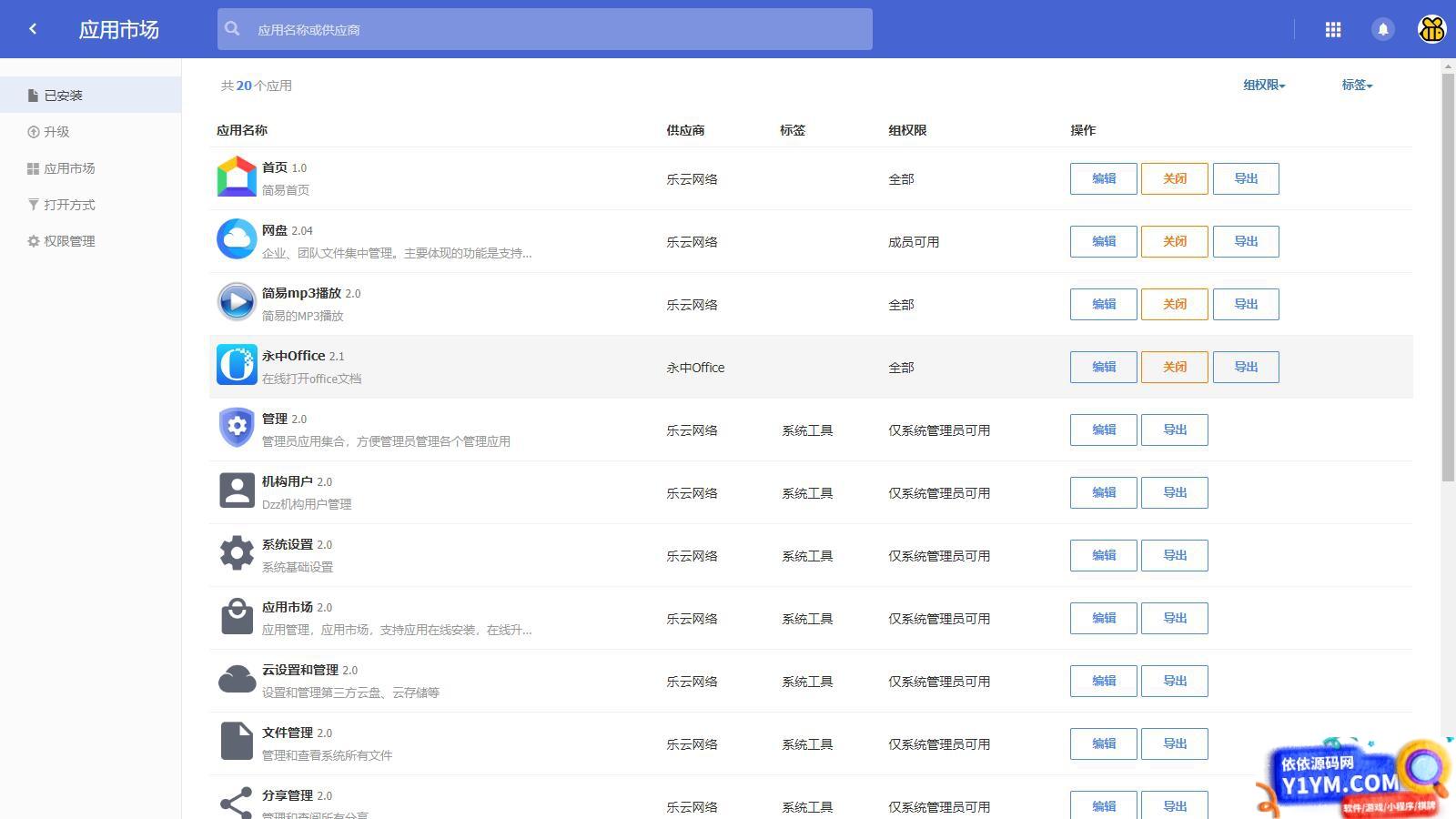Disable 网盘 via 关闭 button

coord(1175,241)
